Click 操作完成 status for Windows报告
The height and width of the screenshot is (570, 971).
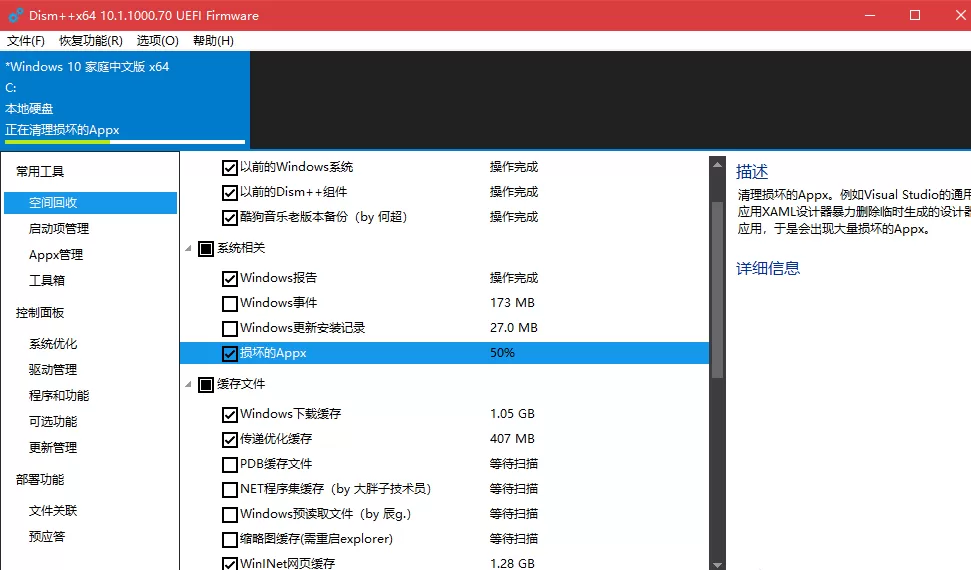[513, 278]
